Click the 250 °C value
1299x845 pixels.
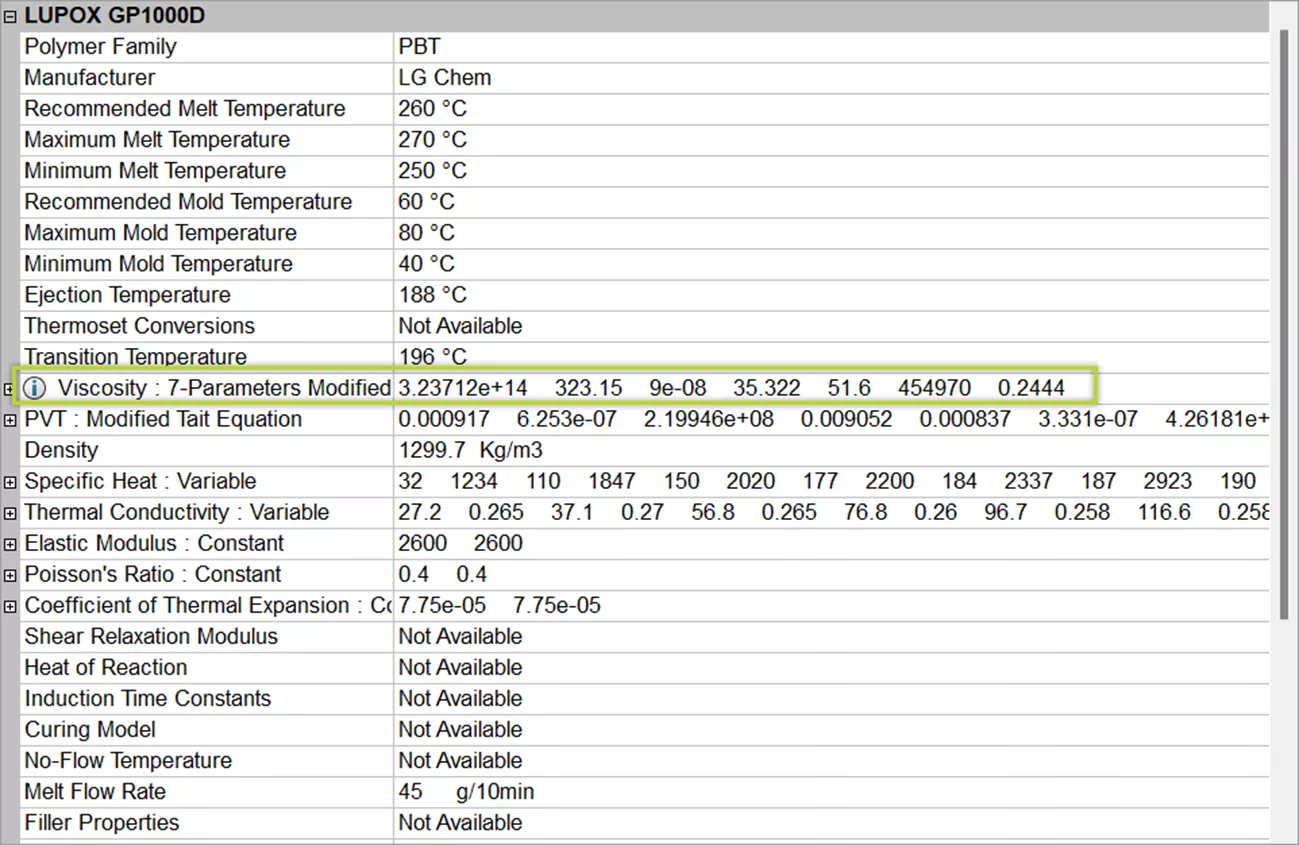(432, 171)
